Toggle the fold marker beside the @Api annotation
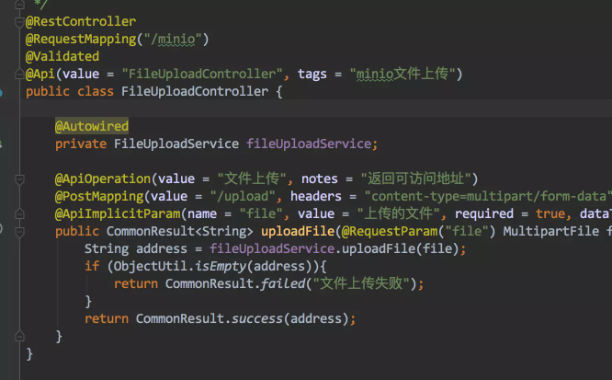 point(20,74)
